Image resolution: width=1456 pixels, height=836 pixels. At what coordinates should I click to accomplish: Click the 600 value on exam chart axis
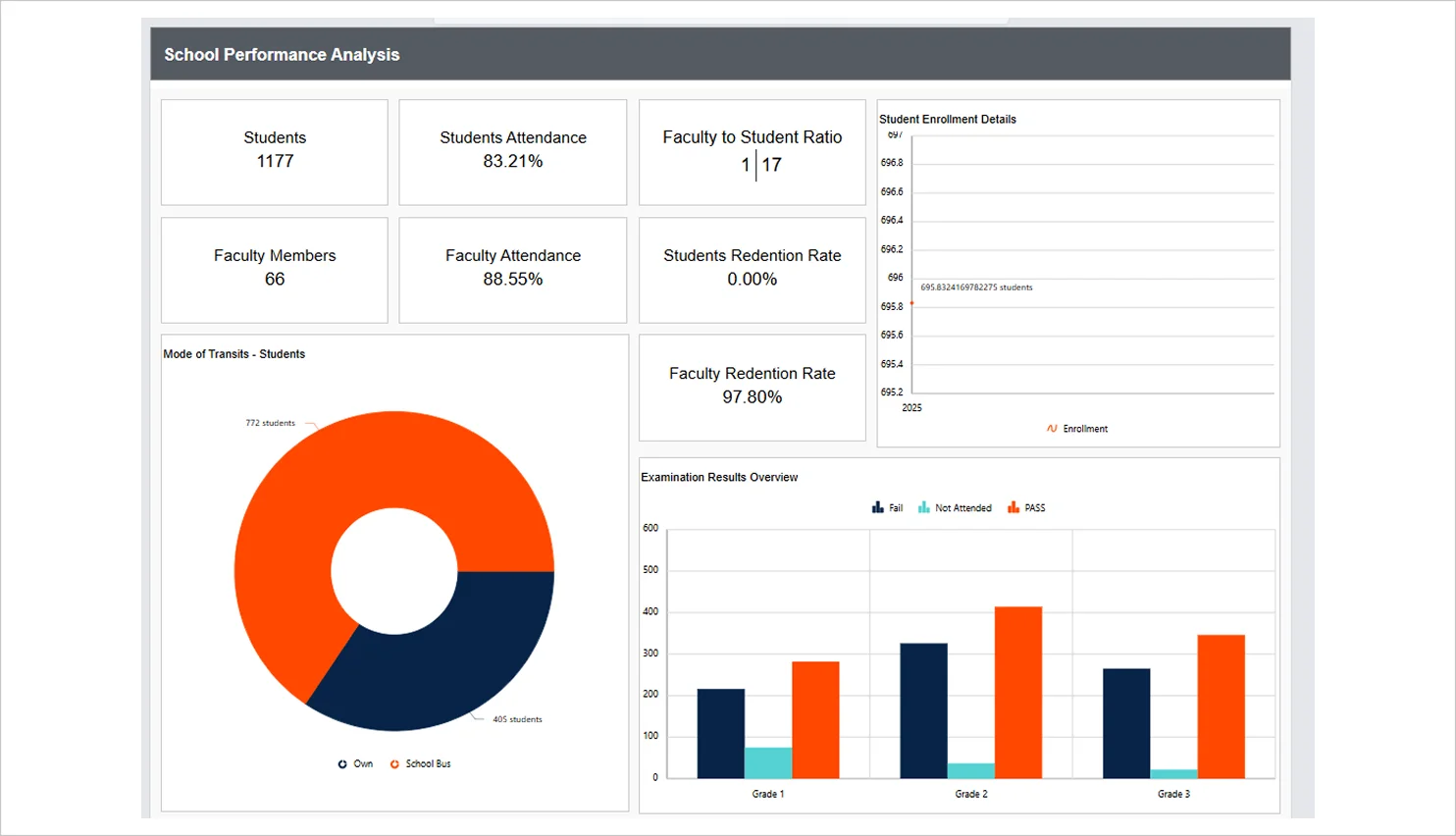(650, 528)
